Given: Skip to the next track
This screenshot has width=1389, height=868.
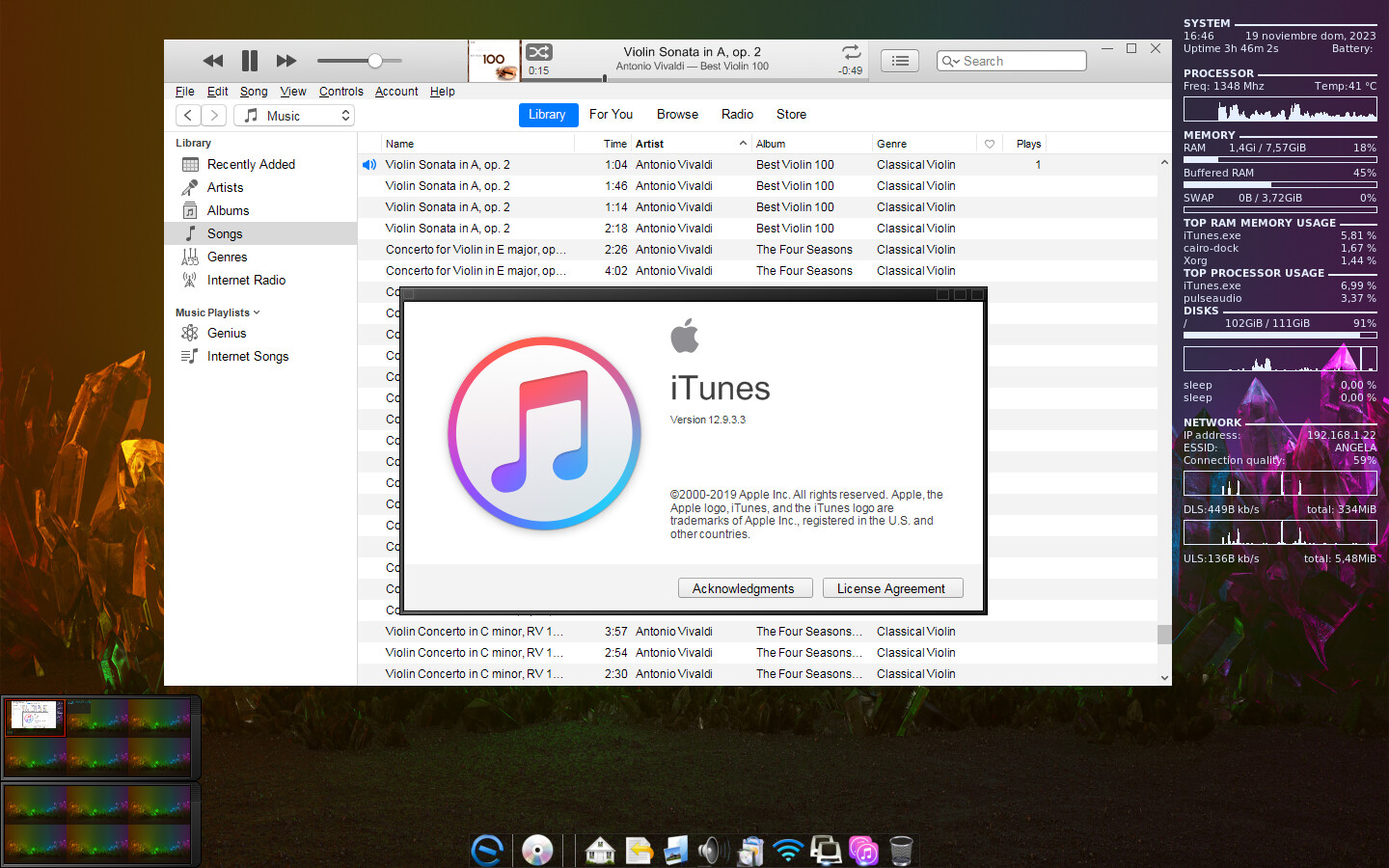Looking at the screenshot, I should pos(286,61).
